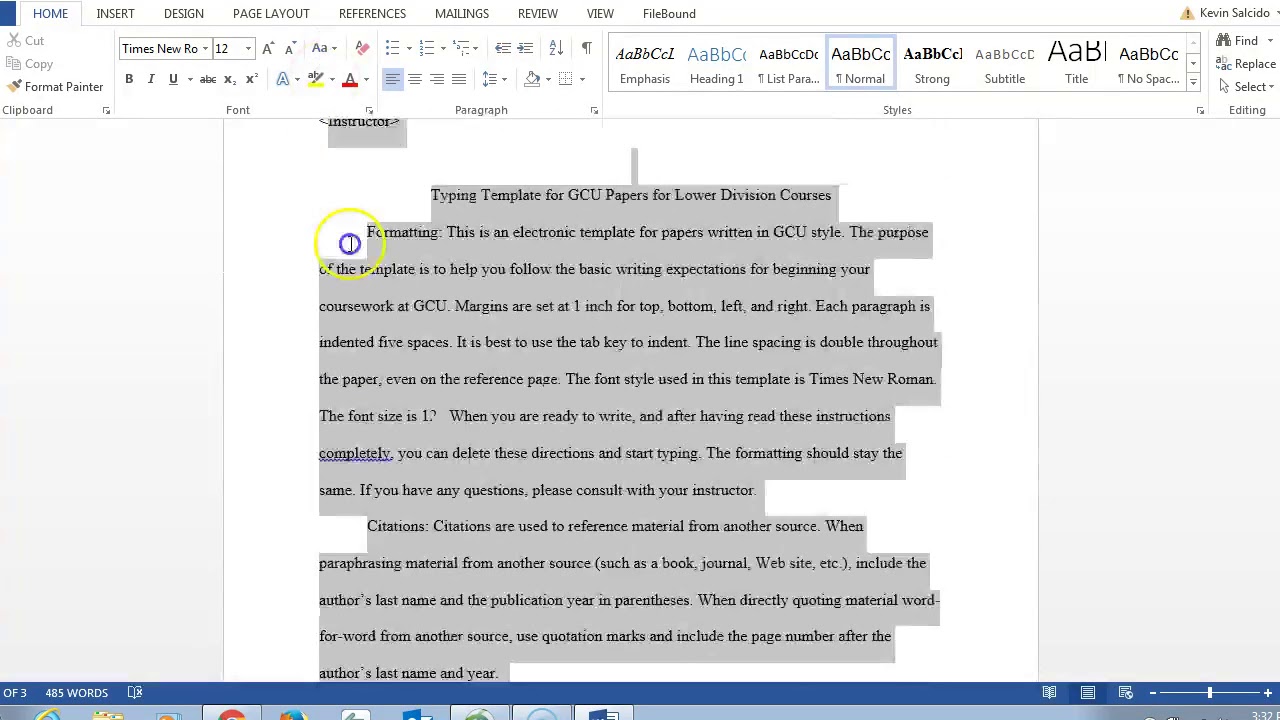The image size is (1280, 720).
Task: Open the DESIGN ribbon tab
Action: click(183, 14)
